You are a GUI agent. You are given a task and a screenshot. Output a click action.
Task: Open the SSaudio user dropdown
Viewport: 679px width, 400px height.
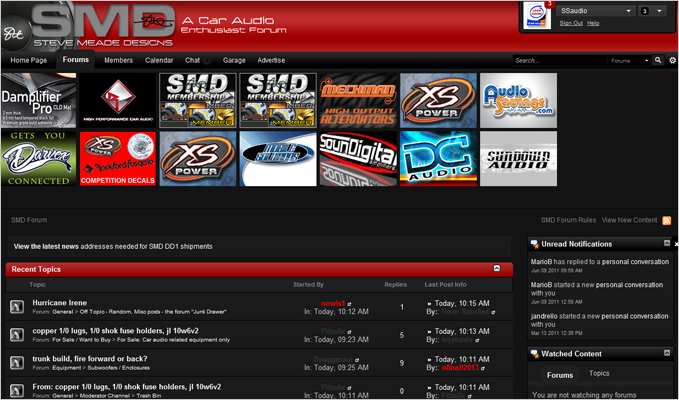click(x=596, y=11)
